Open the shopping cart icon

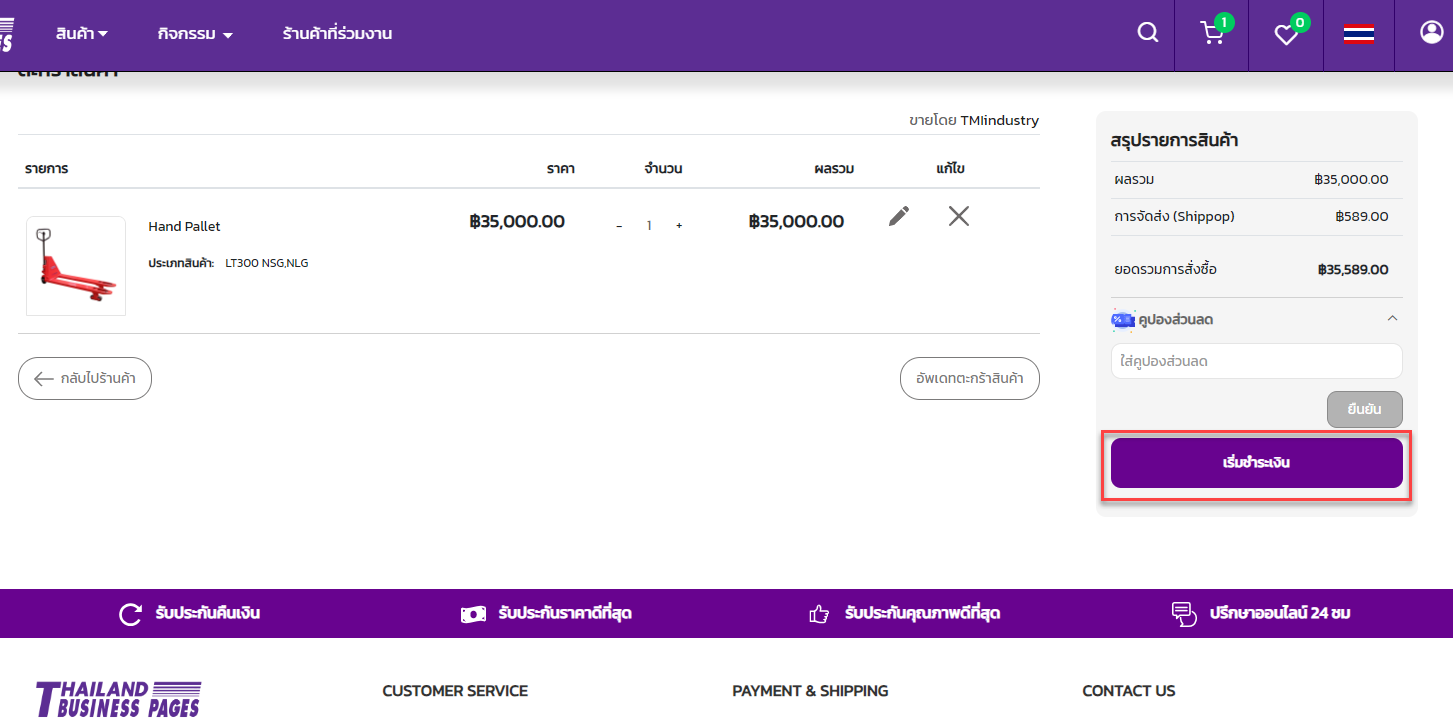tap(1212, 34)
